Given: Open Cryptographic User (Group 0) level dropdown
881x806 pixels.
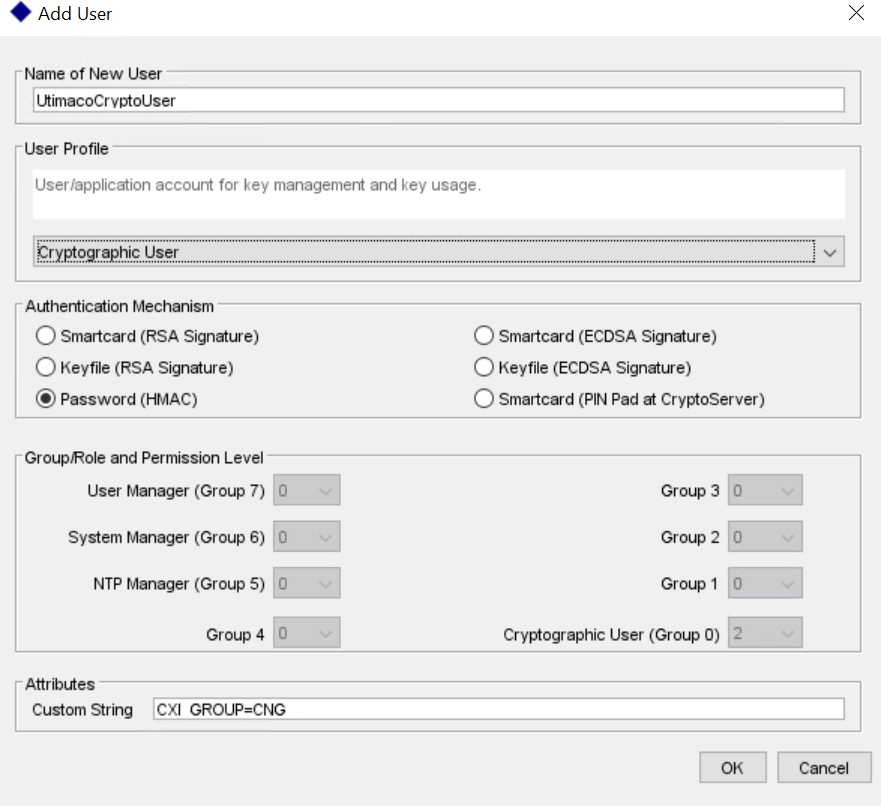Looking at the screenshot, I should click(765, 634).
